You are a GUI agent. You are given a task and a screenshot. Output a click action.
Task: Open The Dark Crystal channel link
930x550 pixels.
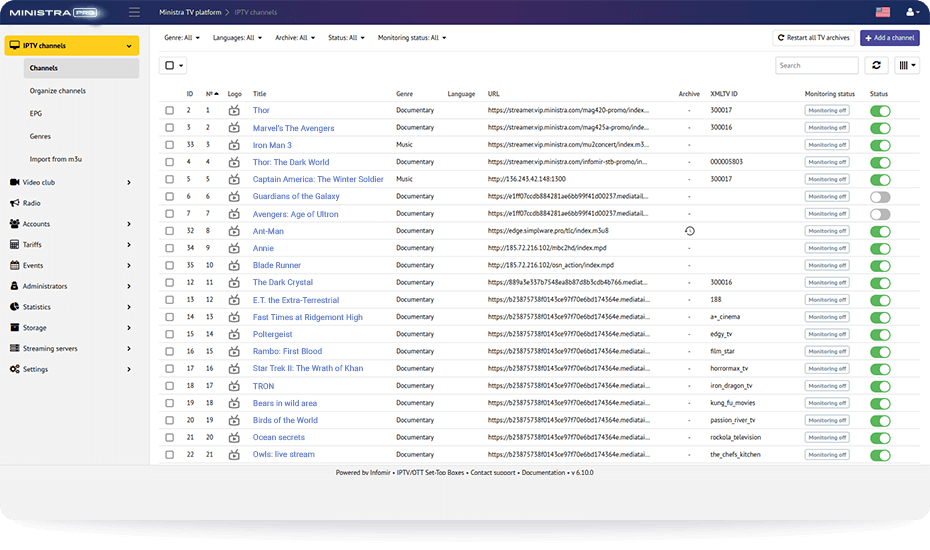(282, 283)
